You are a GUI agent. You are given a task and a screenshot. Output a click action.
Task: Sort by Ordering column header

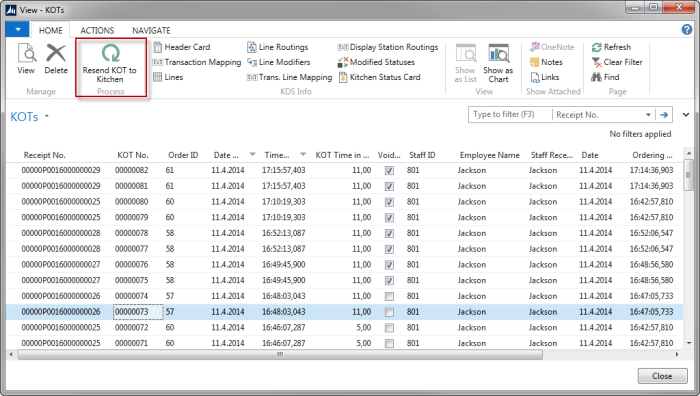click(x=652, y=155)
